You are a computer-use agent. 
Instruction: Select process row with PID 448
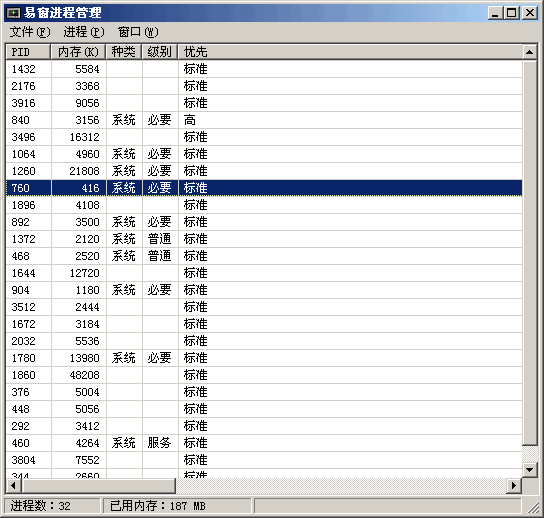[x=264, y=409]
